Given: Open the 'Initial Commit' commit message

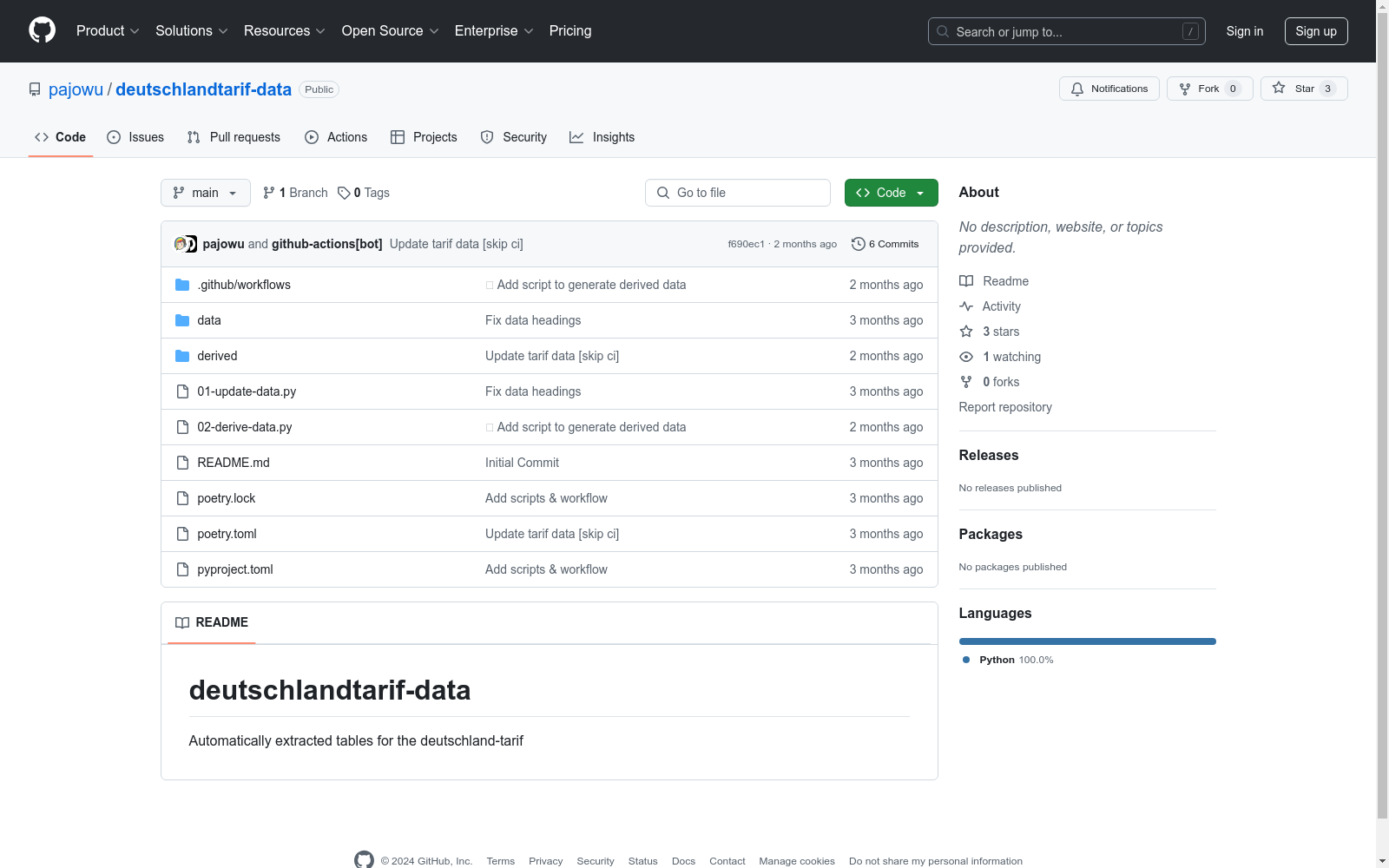Looking at the screenshot, I should [522, 463].
